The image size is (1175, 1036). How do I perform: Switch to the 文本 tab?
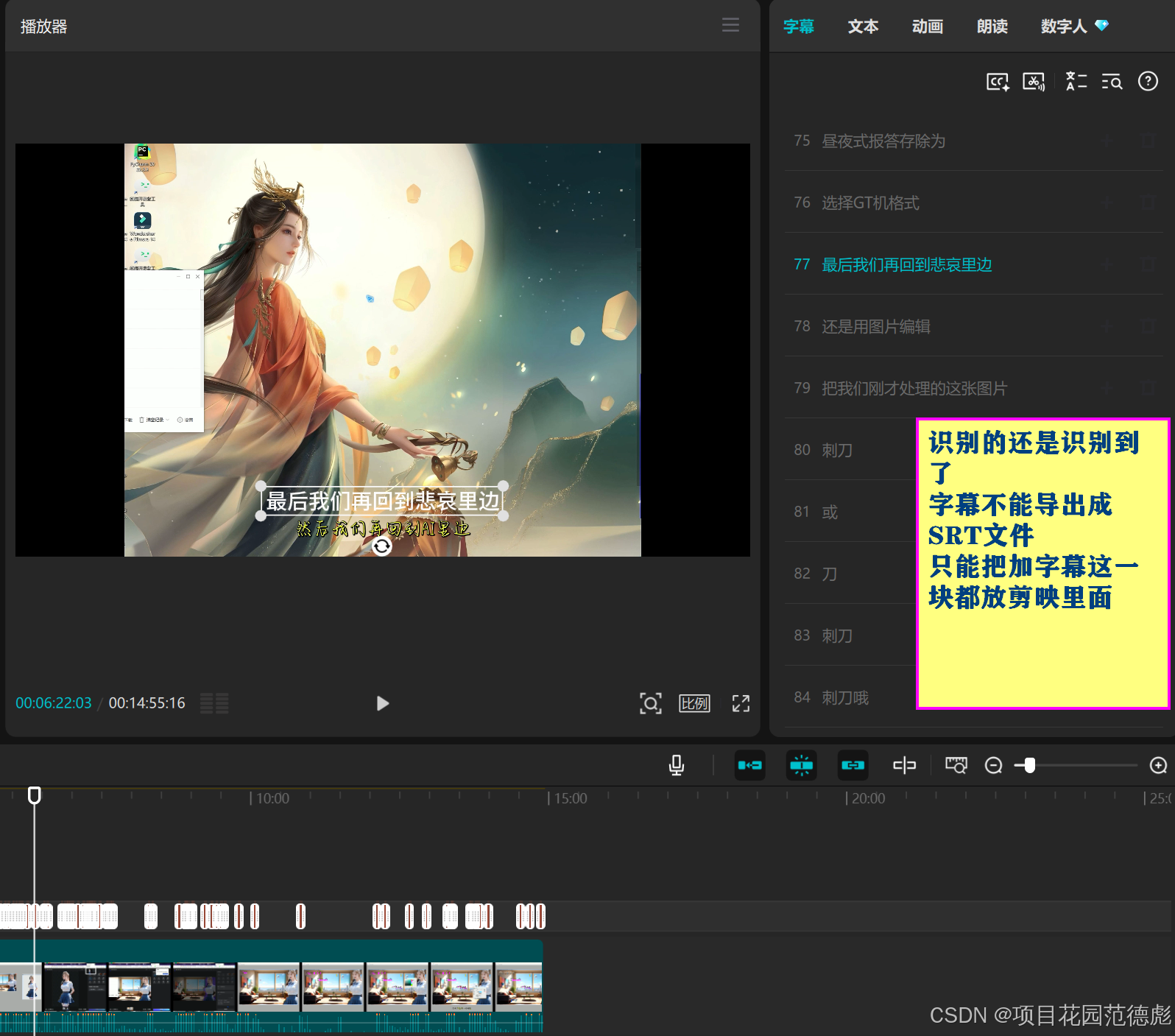[863, 27]
